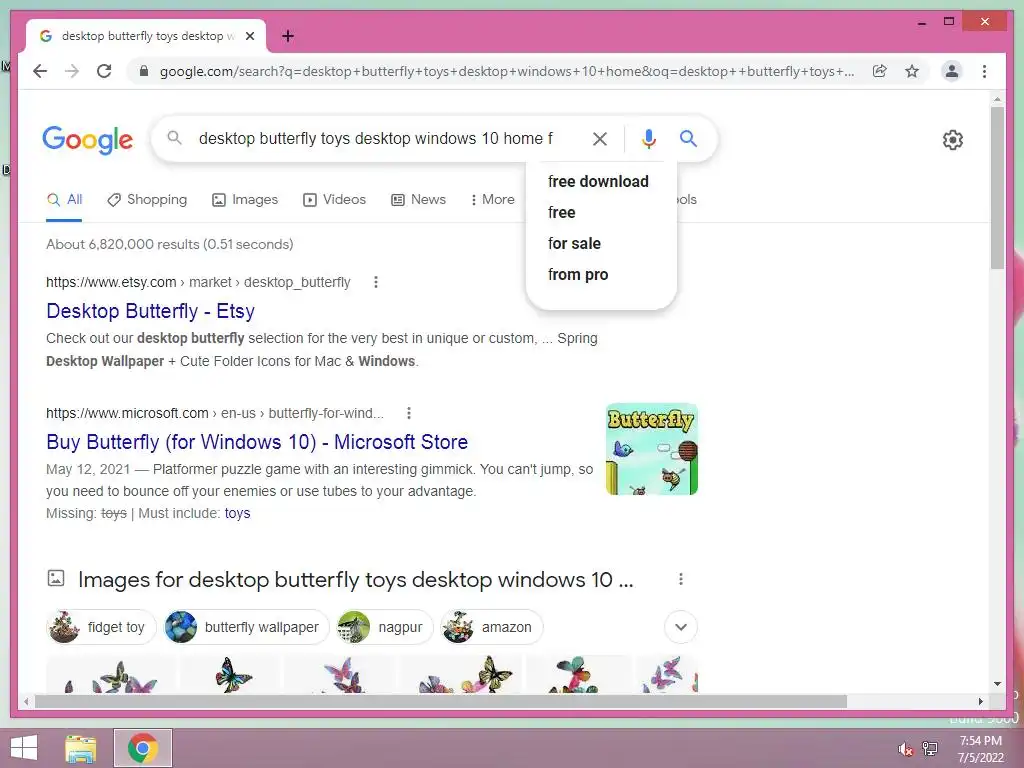Click the browser forward arrow
This screenshot has height=768, width=1024.
click(72, 71)
